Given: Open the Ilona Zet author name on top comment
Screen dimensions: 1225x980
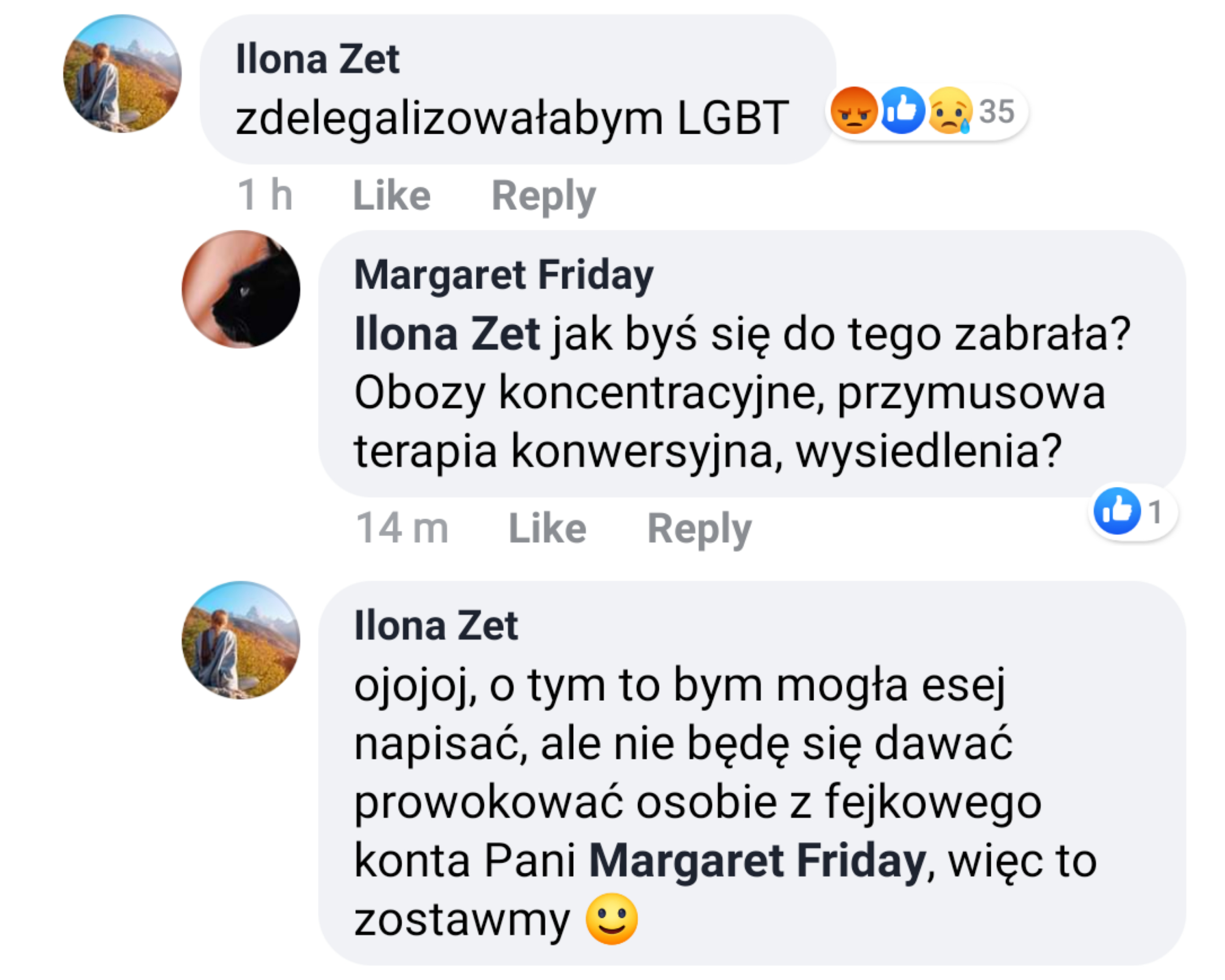Looking at the screenshot, I should (x=317, y=59).
